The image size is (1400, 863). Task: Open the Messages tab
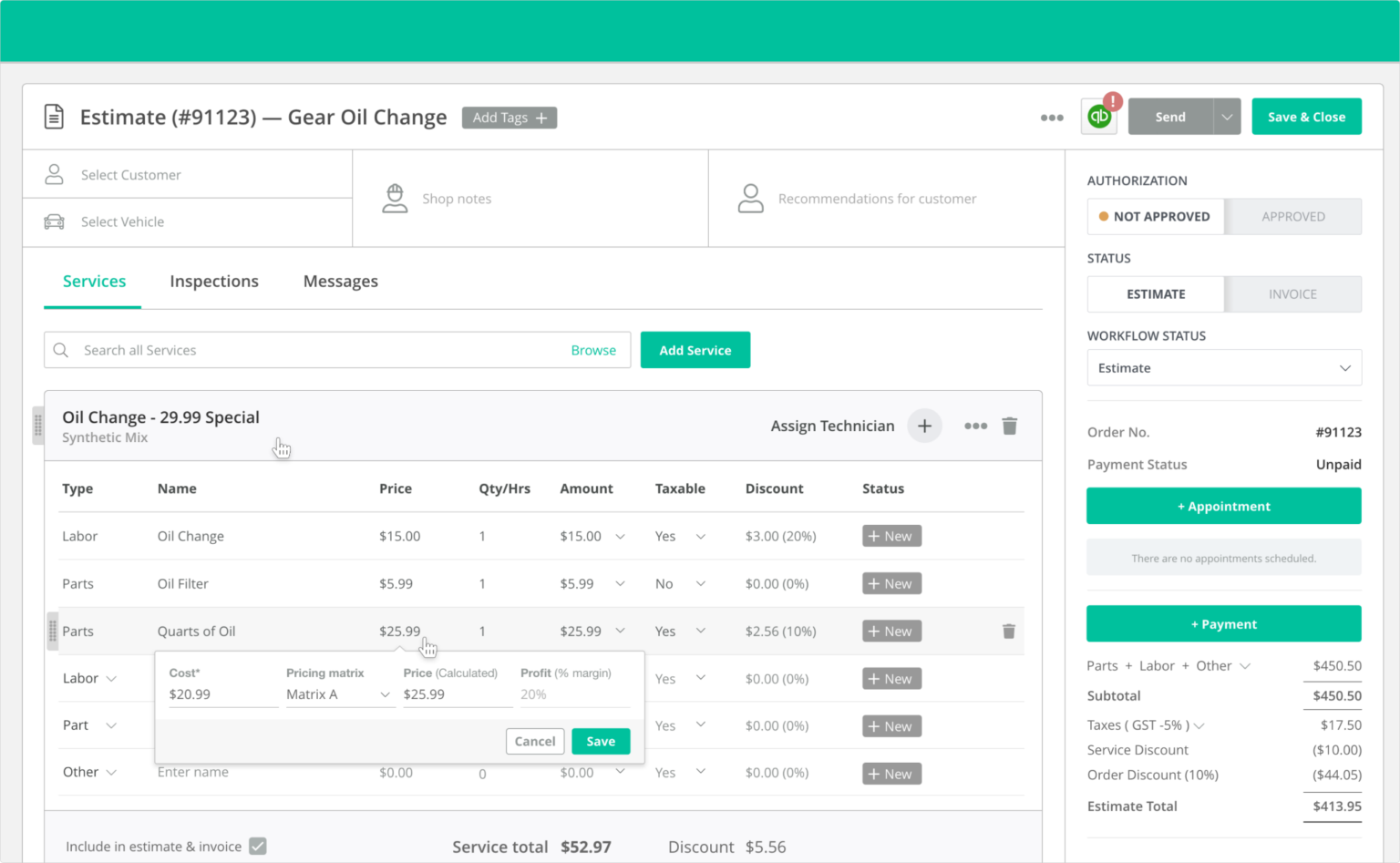[340, 282]
